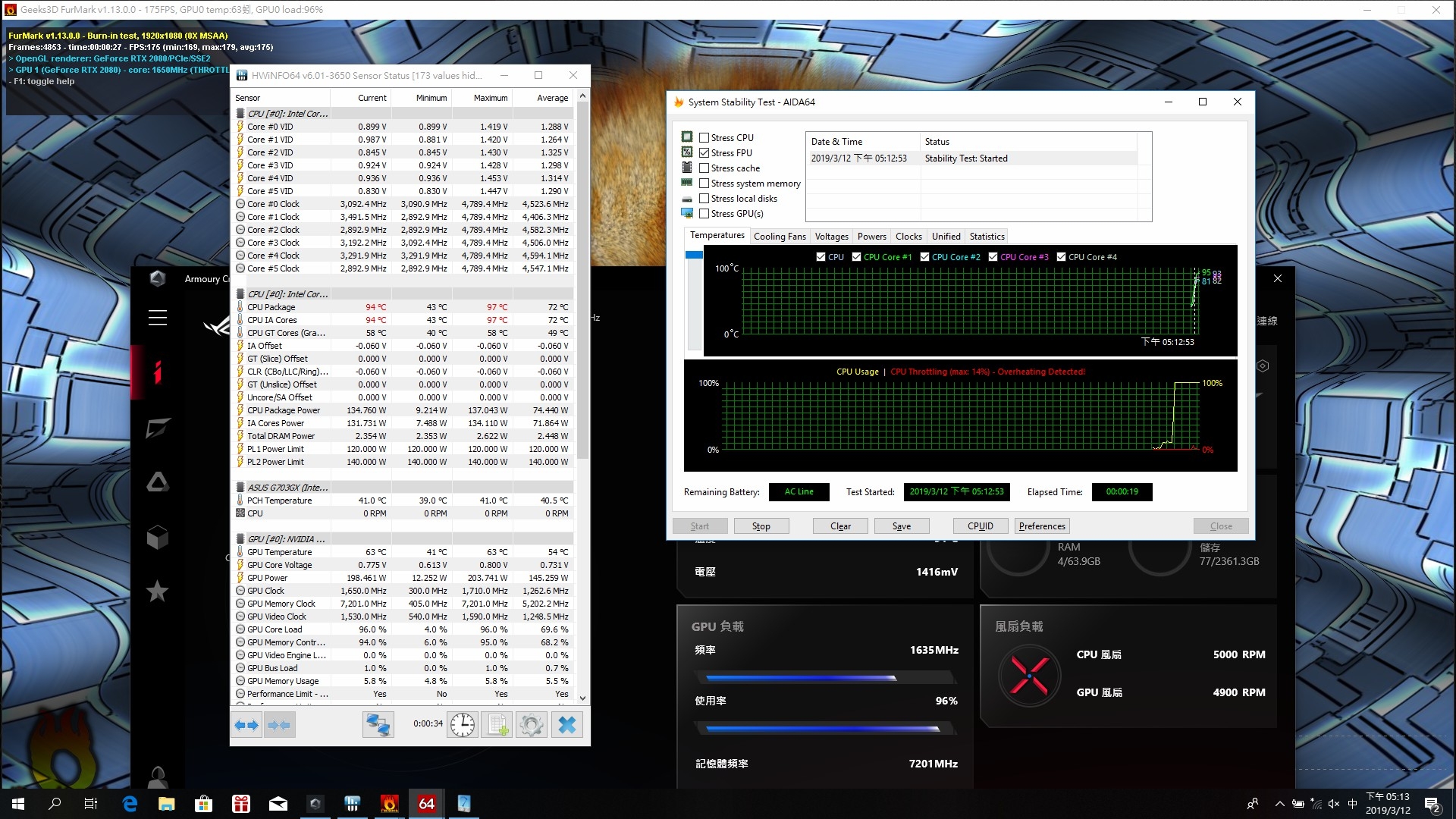Open HWiNFO remote network monitors icon
The image size is (1456, 819).
pos(378,725)
